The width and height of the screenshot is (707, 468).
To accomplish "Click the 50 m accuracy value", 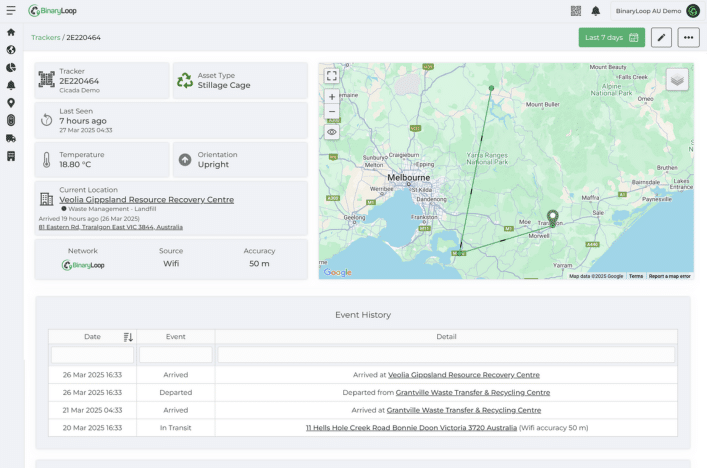I will click(259, 263).
